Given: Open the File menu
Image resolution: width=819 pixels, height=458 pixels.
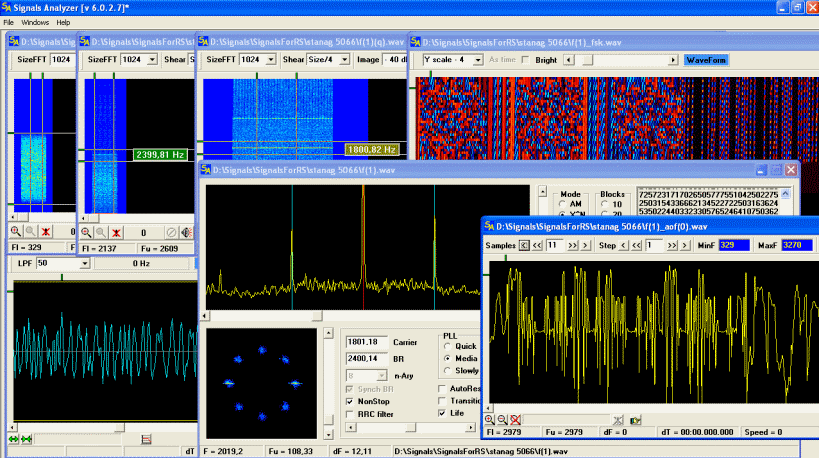Looking at the screenshot, I should point(9,21).
